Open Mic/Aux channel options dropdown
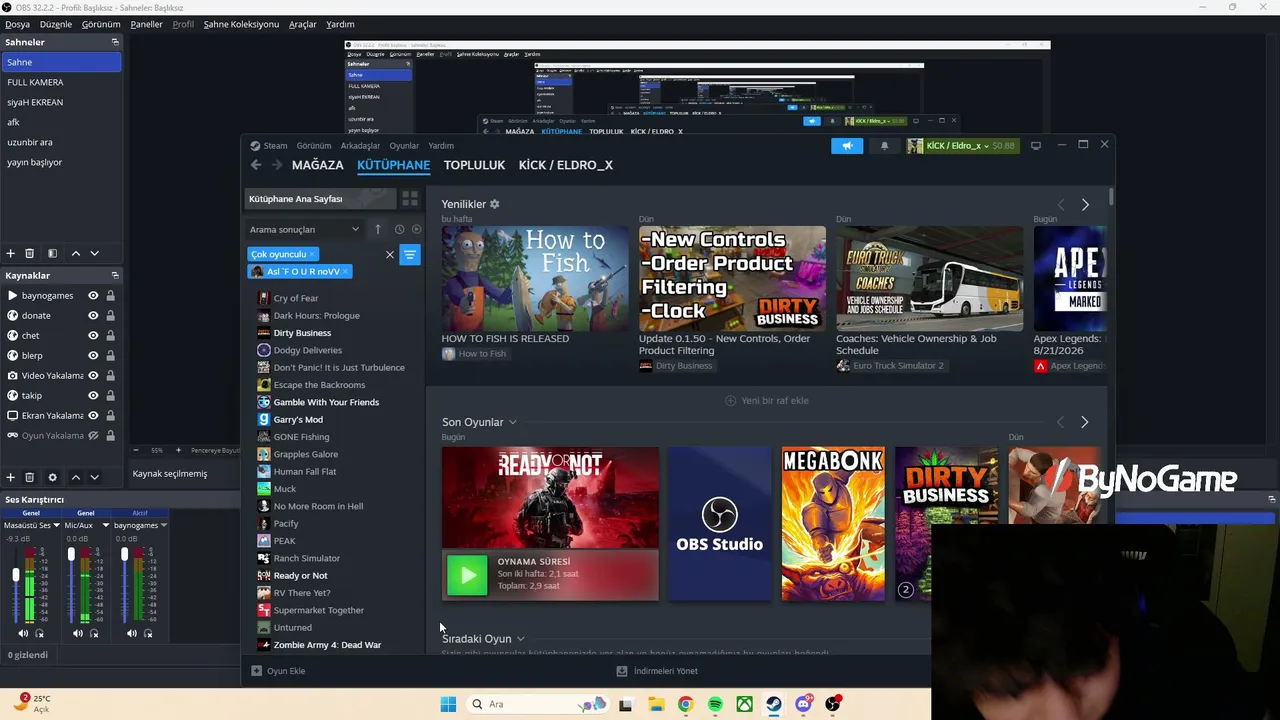This screenshot has height=720, width=1280. point(105,525)
